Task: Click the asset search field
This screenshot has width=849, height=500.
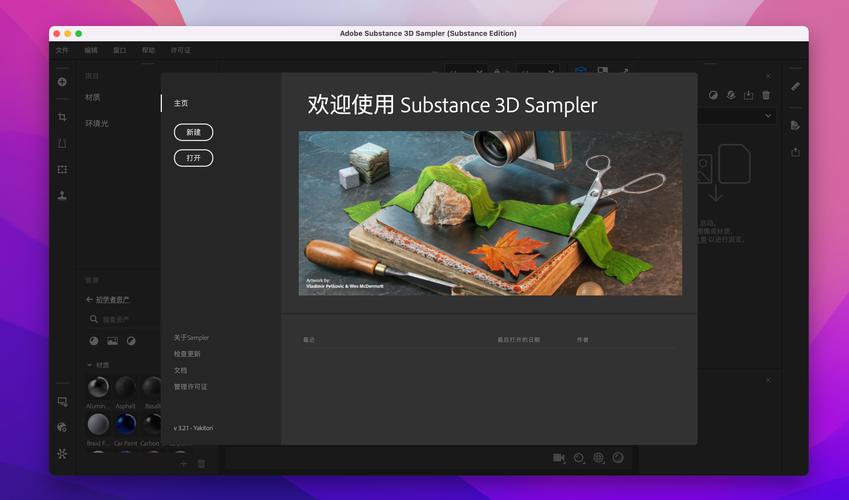Action: pos(125,319)
